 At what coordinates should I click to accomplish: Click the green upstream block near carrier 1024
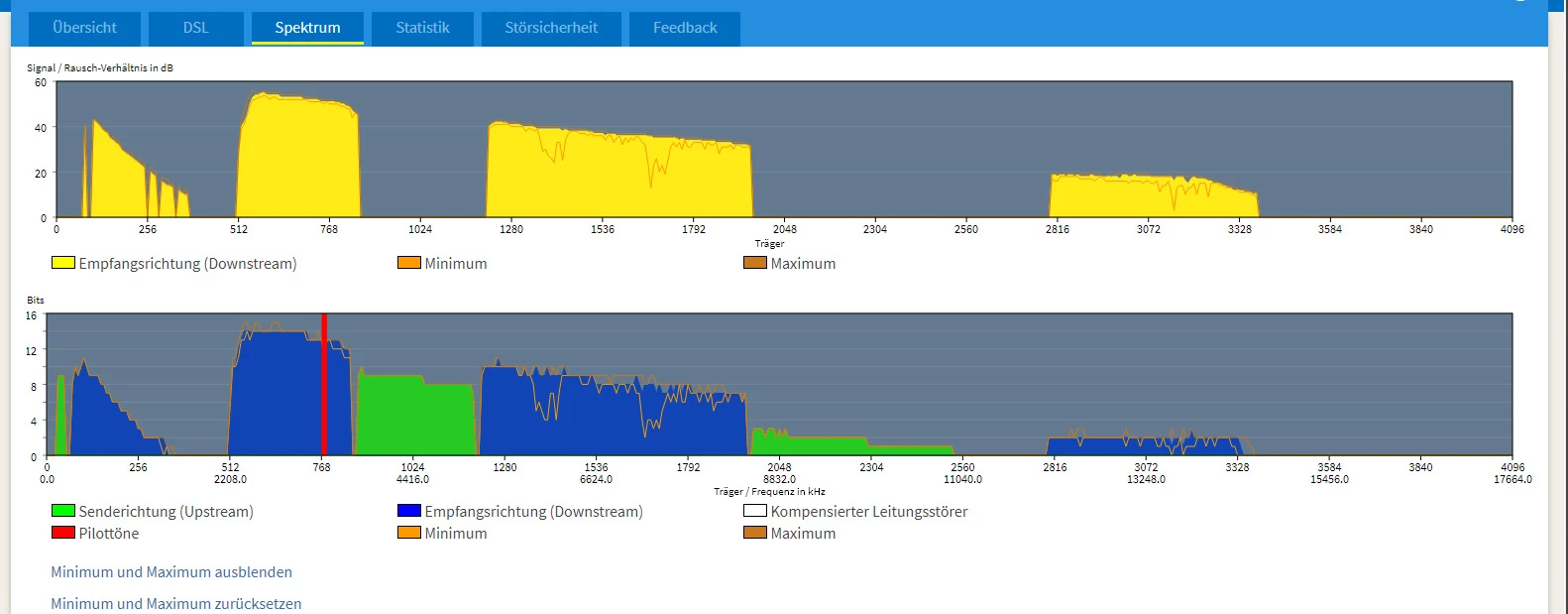(x=416, y=417)
